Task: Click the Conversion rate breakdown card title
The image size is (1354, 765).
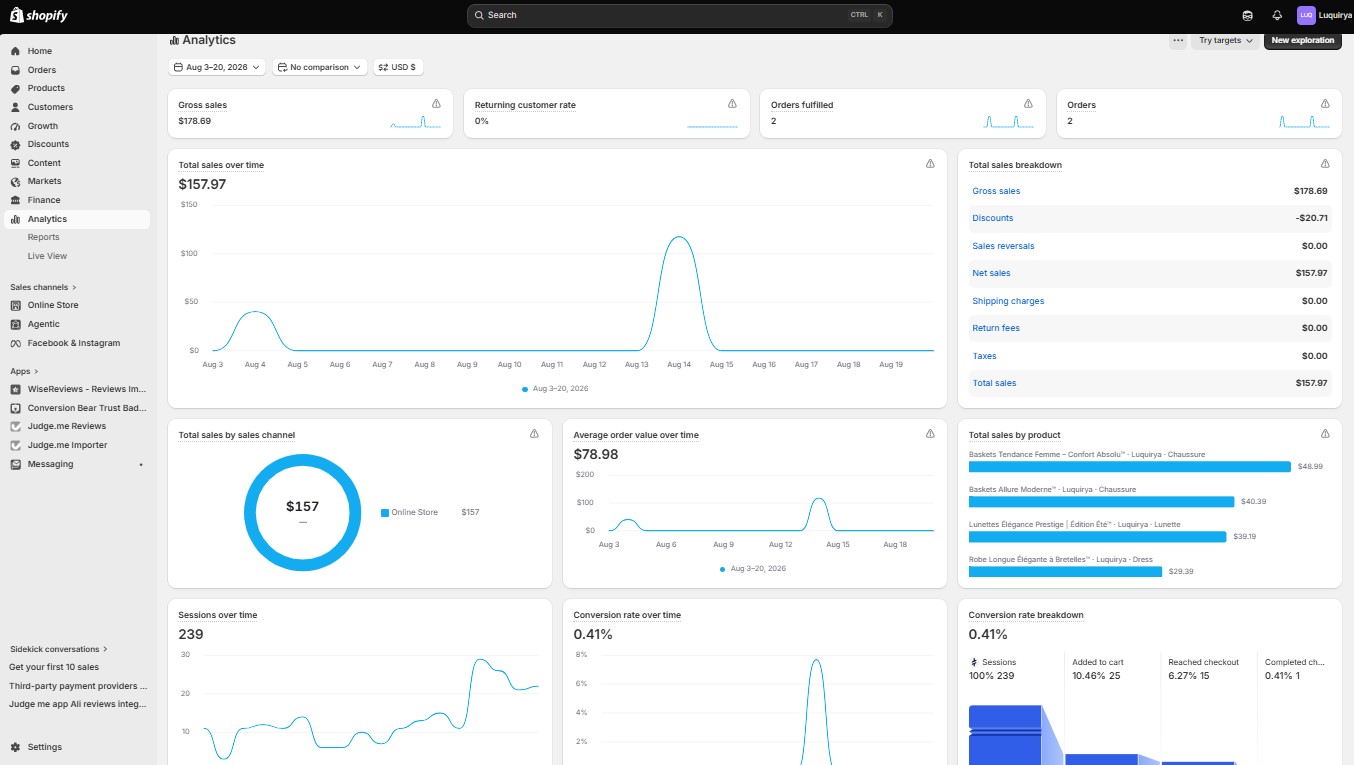Action: click(1026, 615)
